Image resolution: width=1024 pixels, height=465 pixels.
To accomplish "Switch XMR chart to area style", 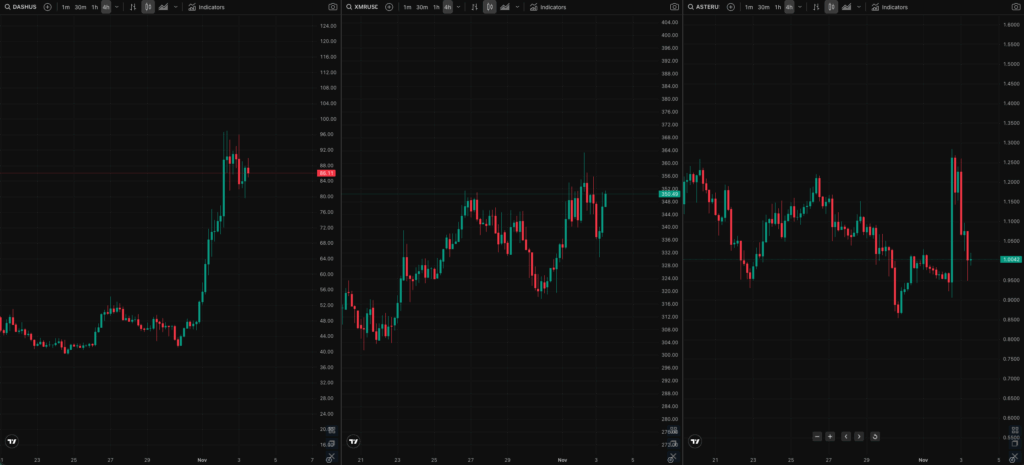I will (504, 7).
